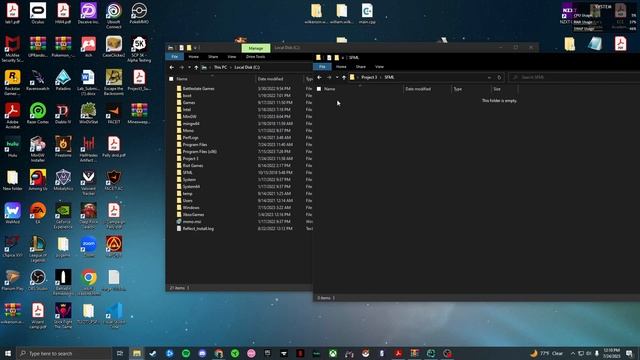Open the Zoom desktop shortcut
This screenshot has width=640, height=360.
(89, 247)
